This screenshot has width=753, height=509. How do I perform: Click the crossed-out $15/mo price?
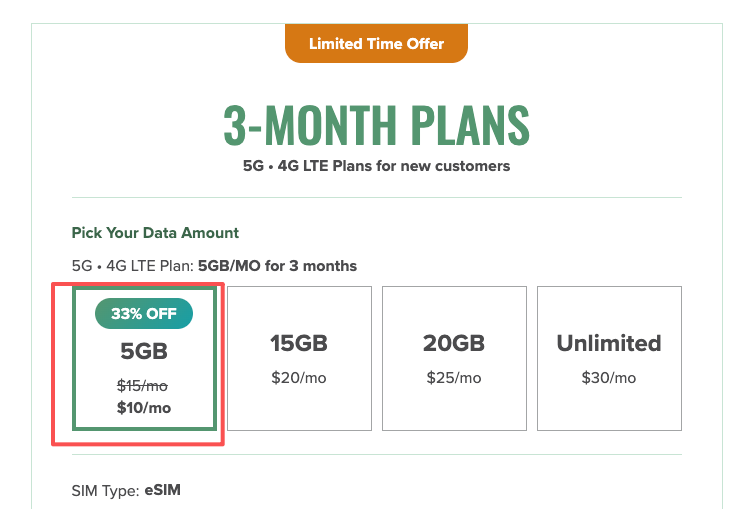pyautogui.click(x=144, y=386)
